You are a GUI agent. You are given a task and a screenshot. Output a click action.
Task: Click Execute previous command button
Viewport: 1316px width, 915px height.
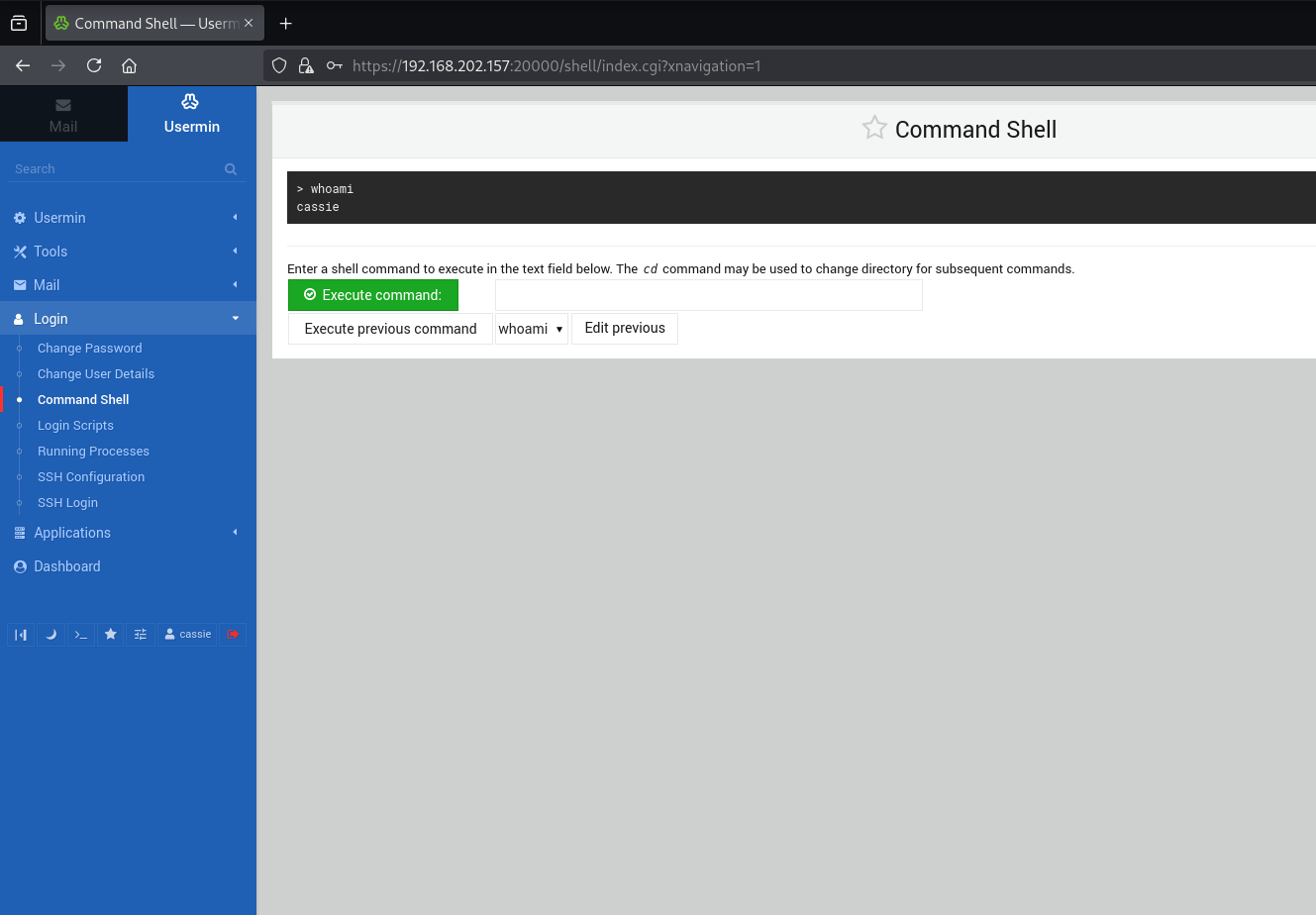390,329
